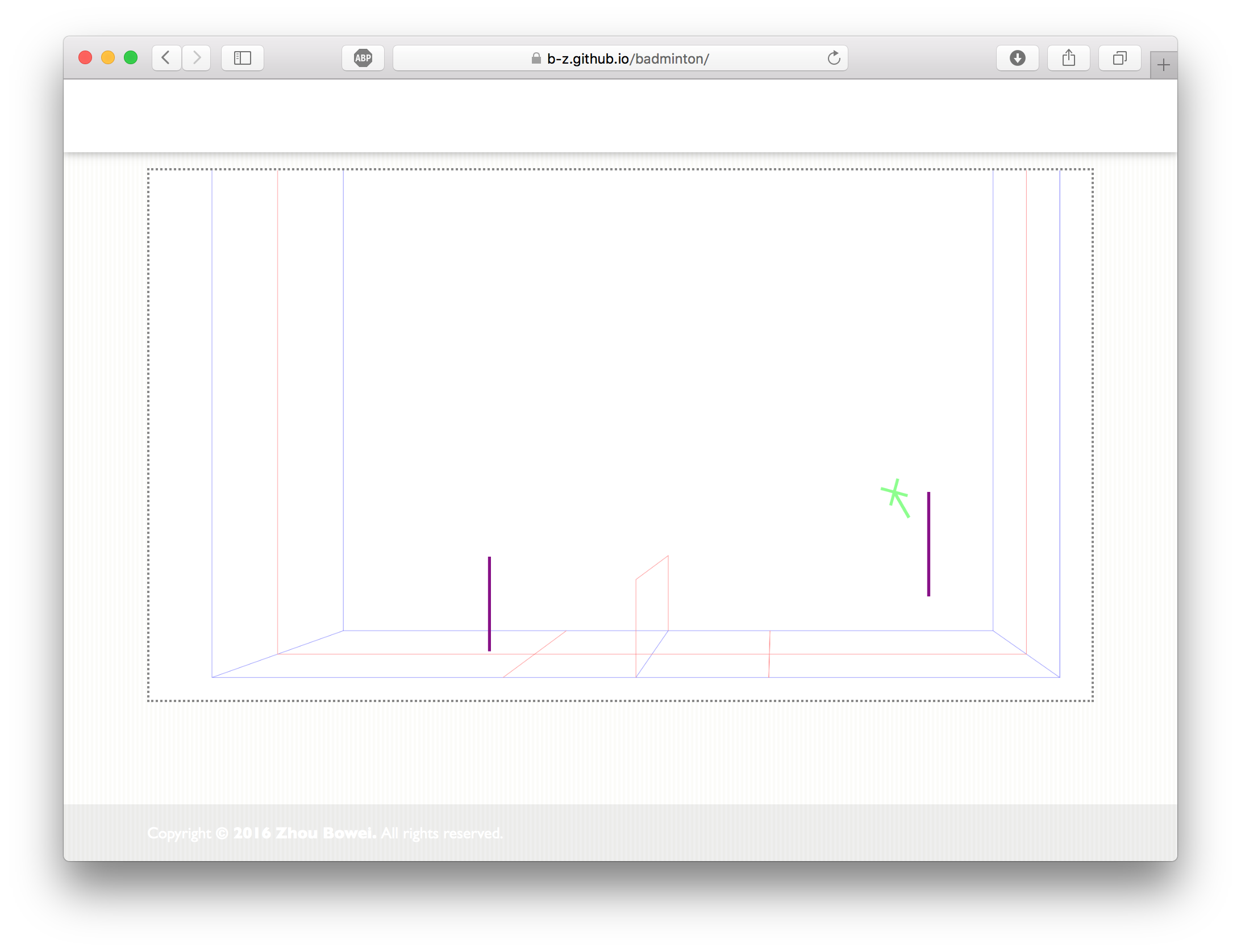Enter full screen with green button
Image resolution: width=1241 pixels, height=952 pixels.
(x=131, y=58)
